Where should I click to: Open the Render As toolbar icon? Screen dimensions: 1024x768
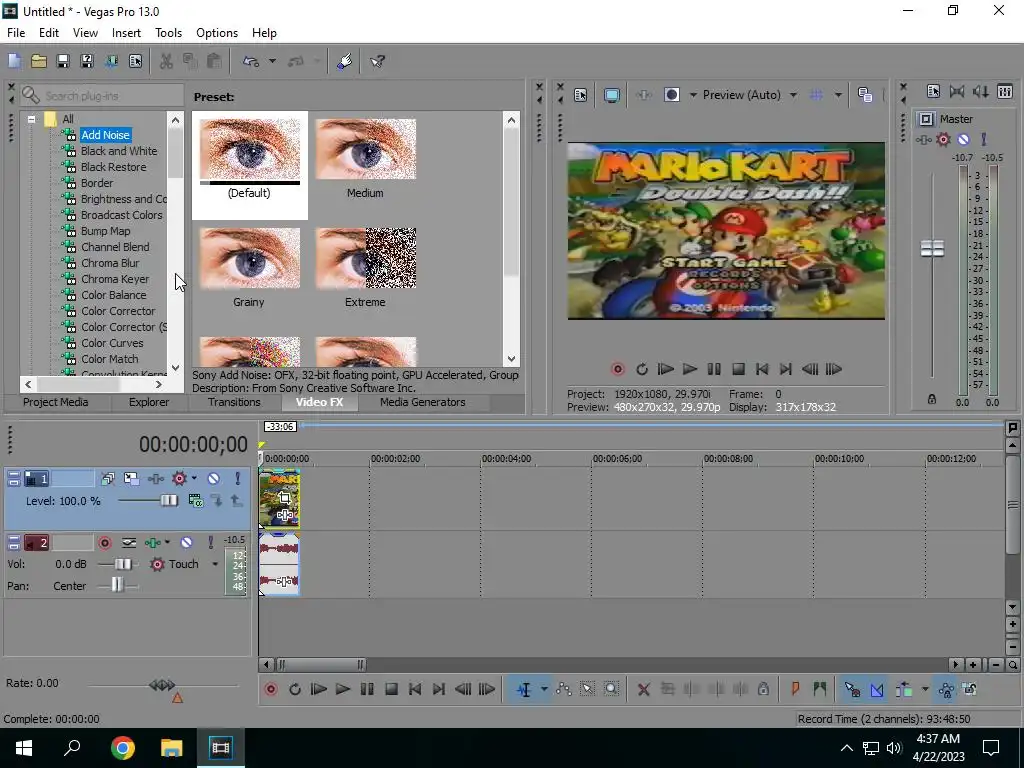111,61
